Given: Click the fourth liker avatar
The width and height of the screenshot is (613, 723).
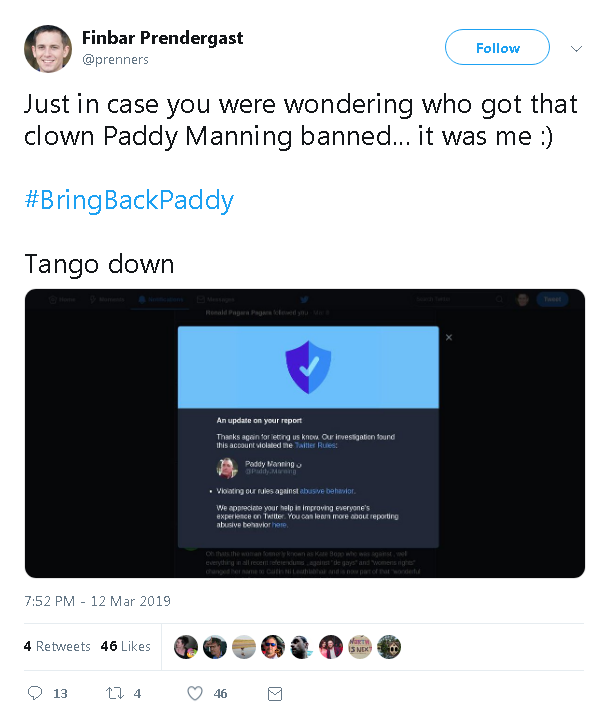Looking at the screenshot, I should pos(273,647).
